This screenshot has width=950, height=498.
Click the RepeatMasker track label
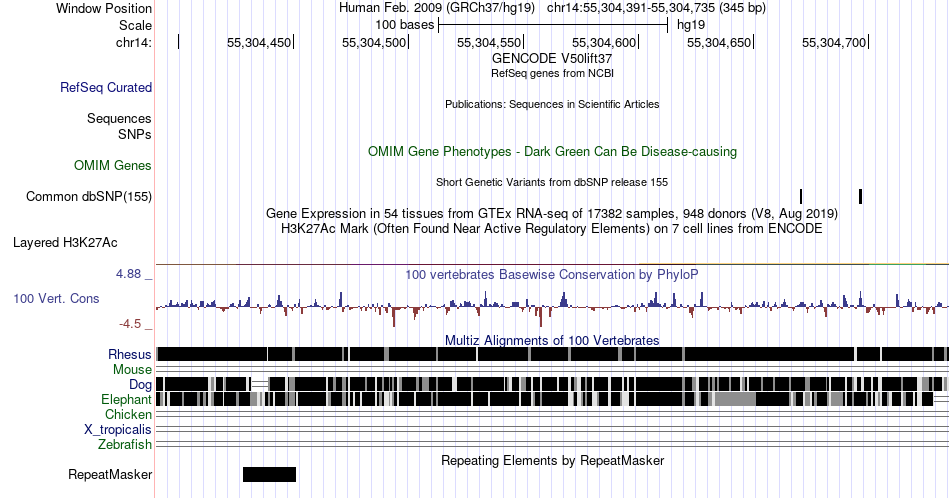(110, 474)
